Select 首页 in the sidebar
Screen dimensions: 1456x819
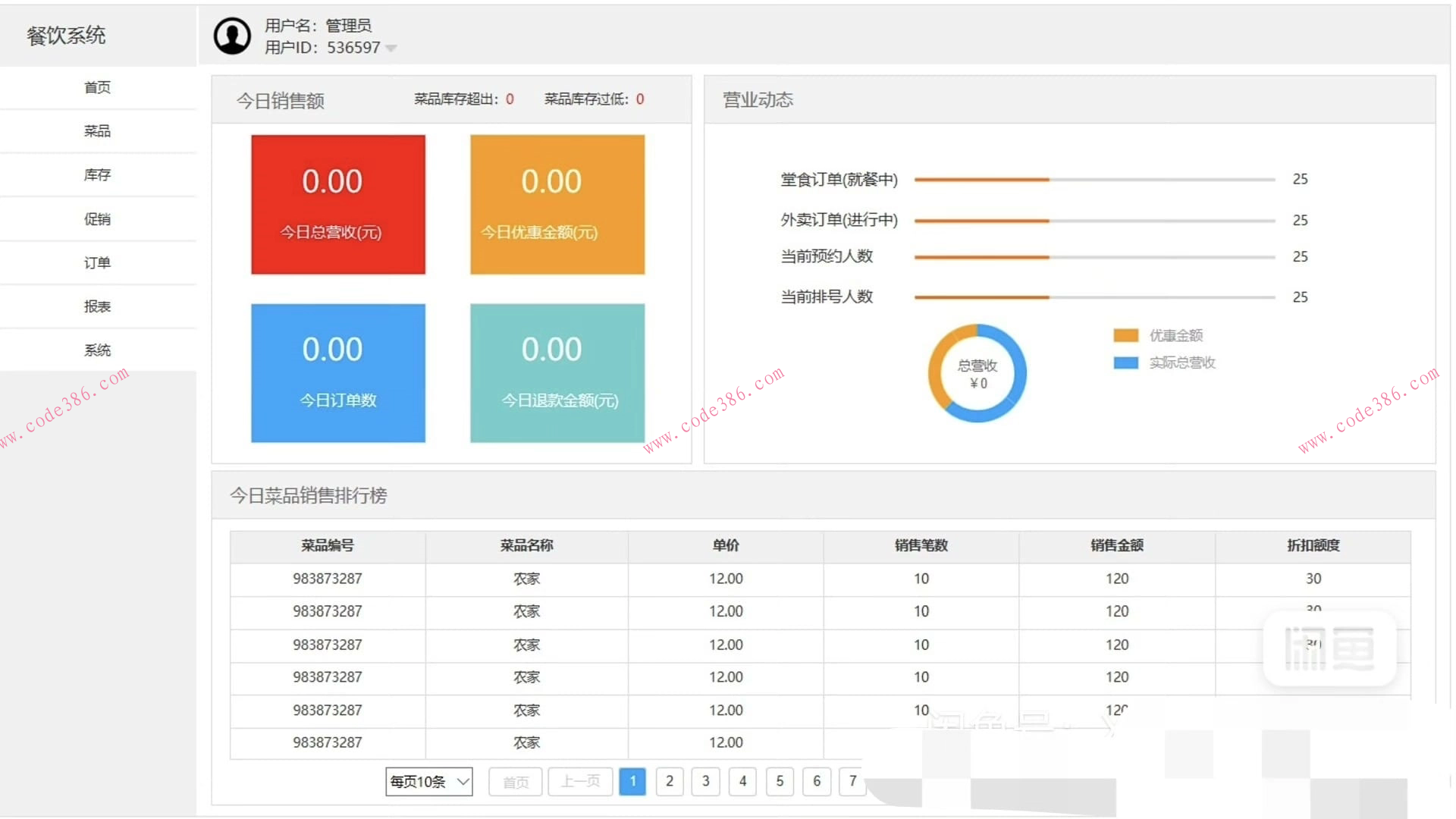click(x=98, y=86)
